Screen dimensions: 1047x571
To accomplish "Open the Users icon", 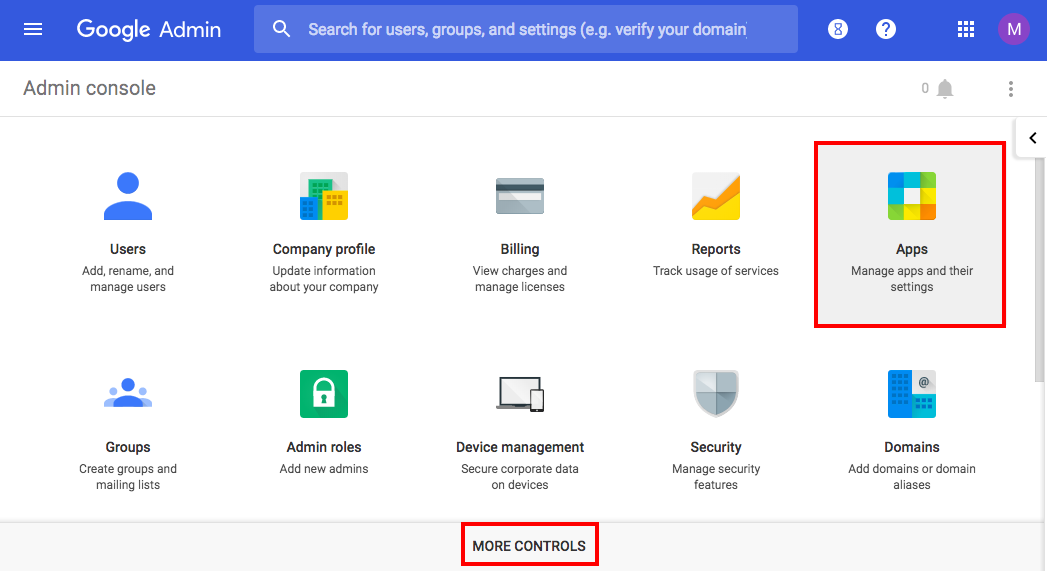I will 128,196.
